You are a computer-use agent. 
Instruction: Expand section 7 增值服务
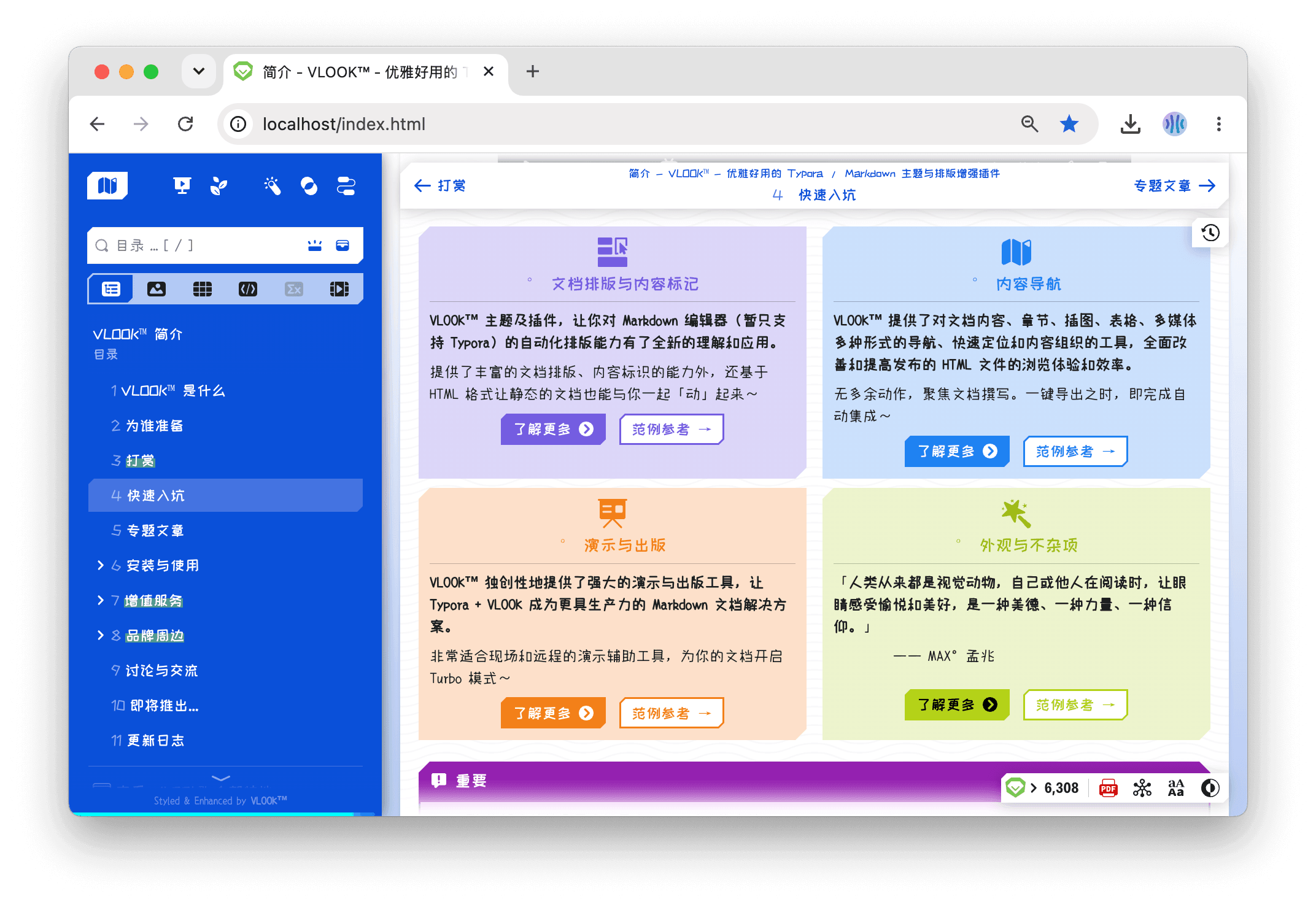click(101, 600)
